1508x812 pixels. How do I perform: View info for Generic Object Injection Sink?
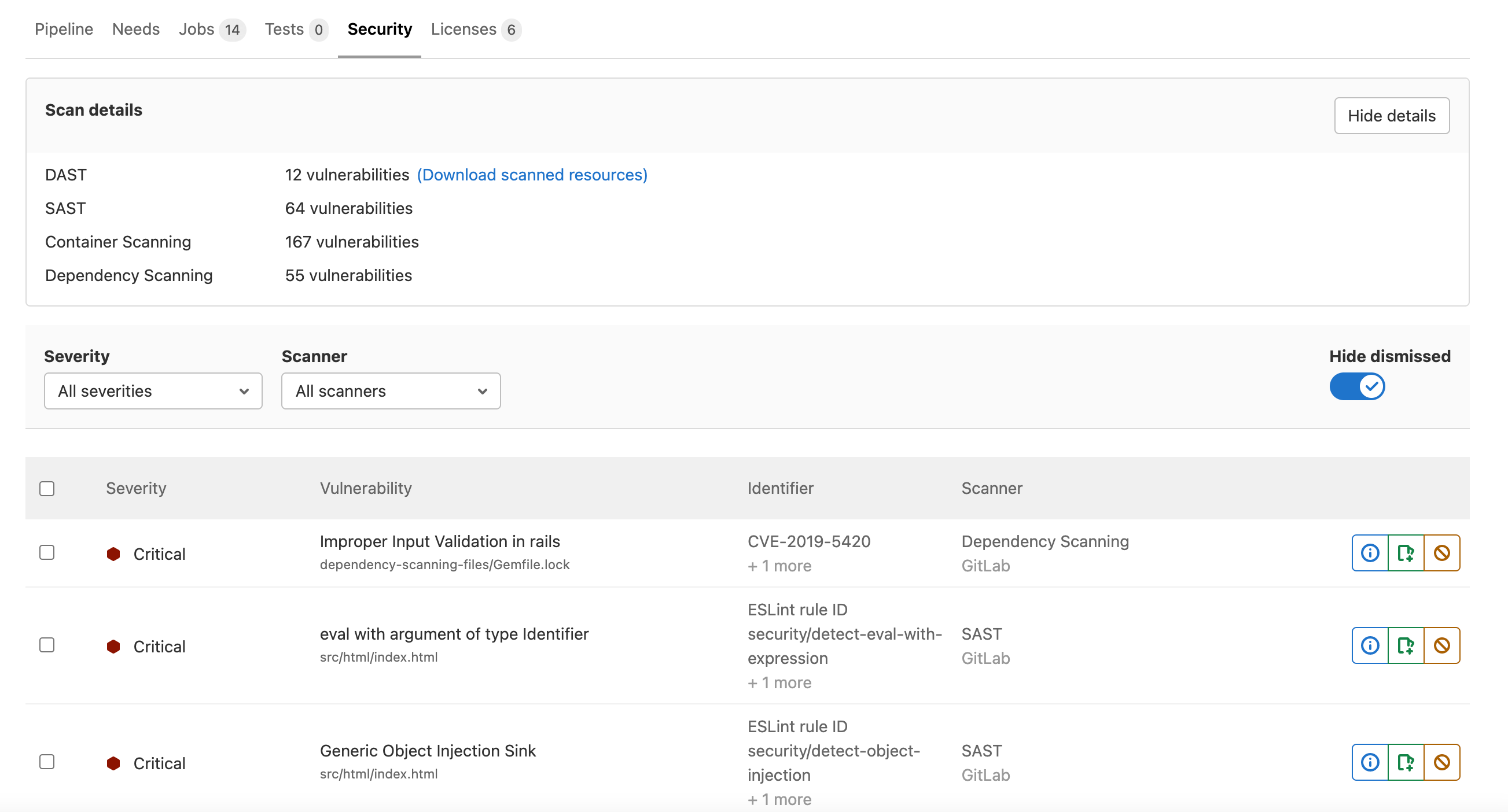tap(1370, 762)
